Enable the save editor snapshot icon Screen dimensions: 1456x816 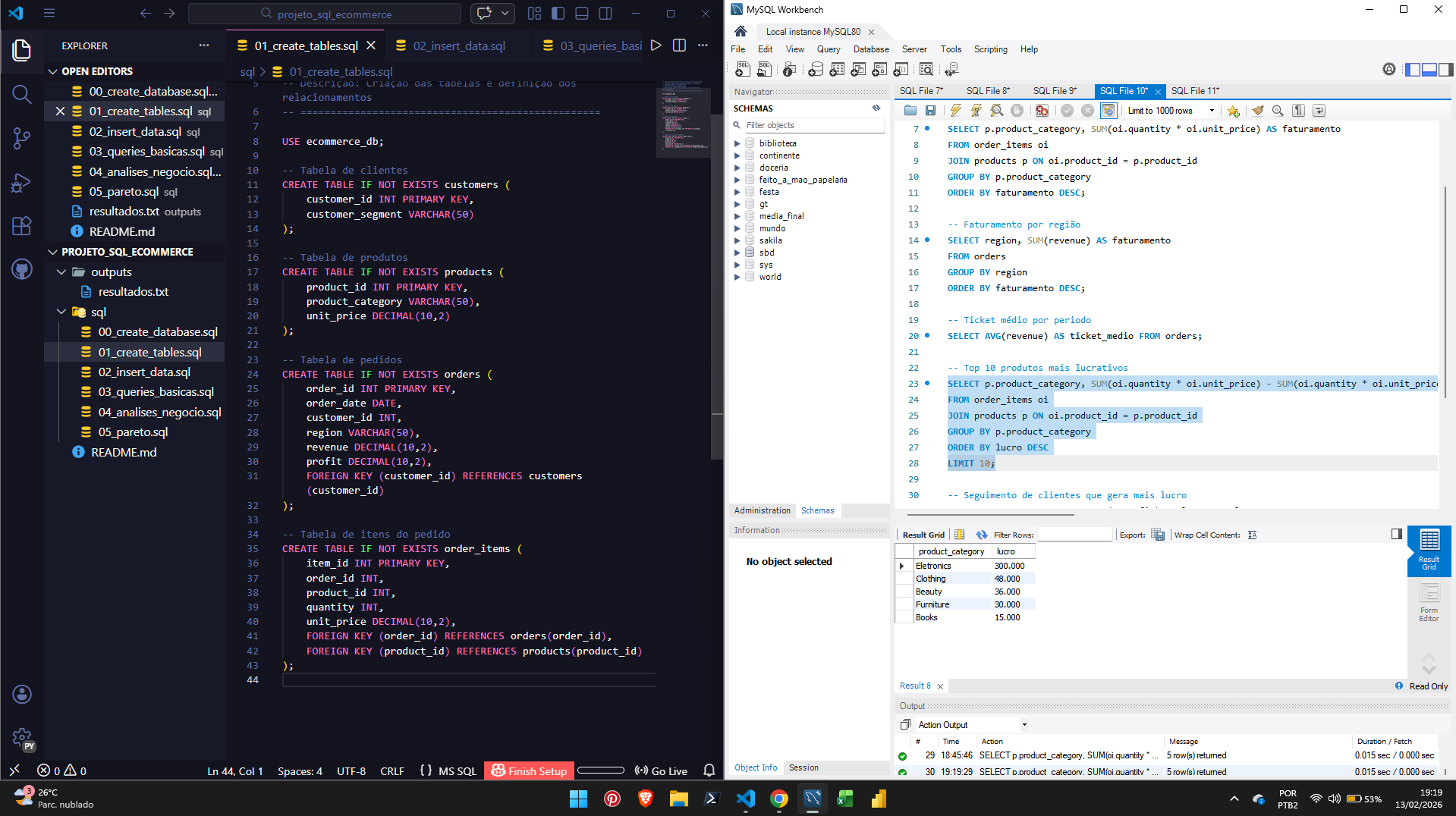[931, 111]
